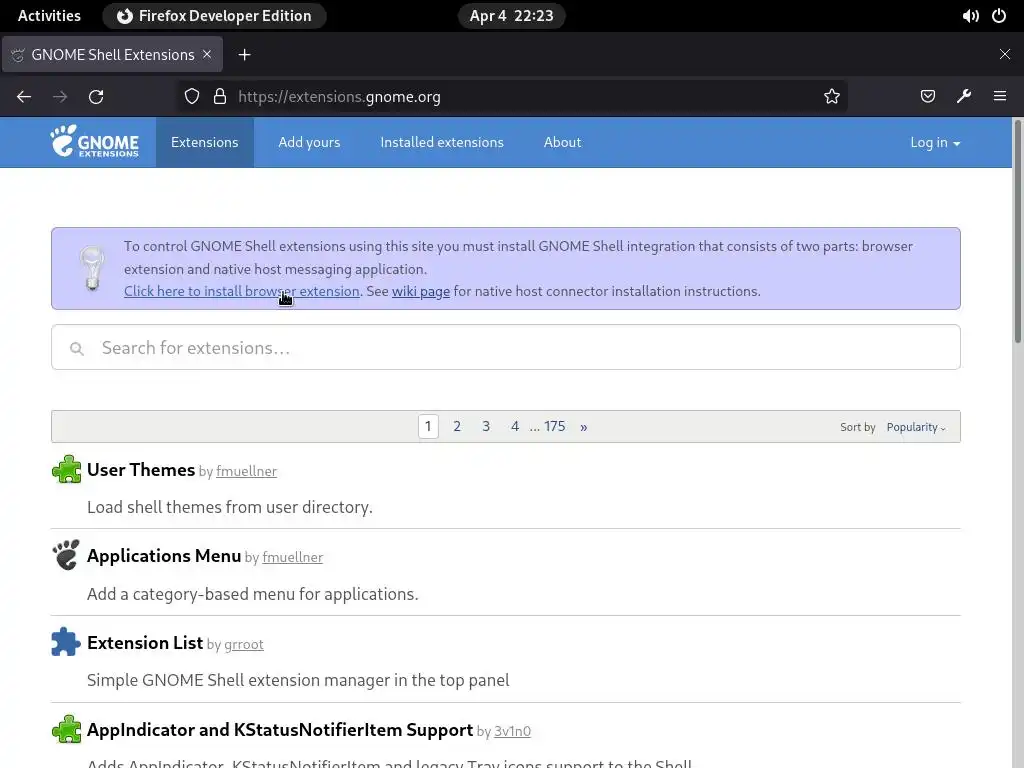The image size is (1024, 768).
Task: Open author 3v1n0 profile link
Action: (512, 731)
